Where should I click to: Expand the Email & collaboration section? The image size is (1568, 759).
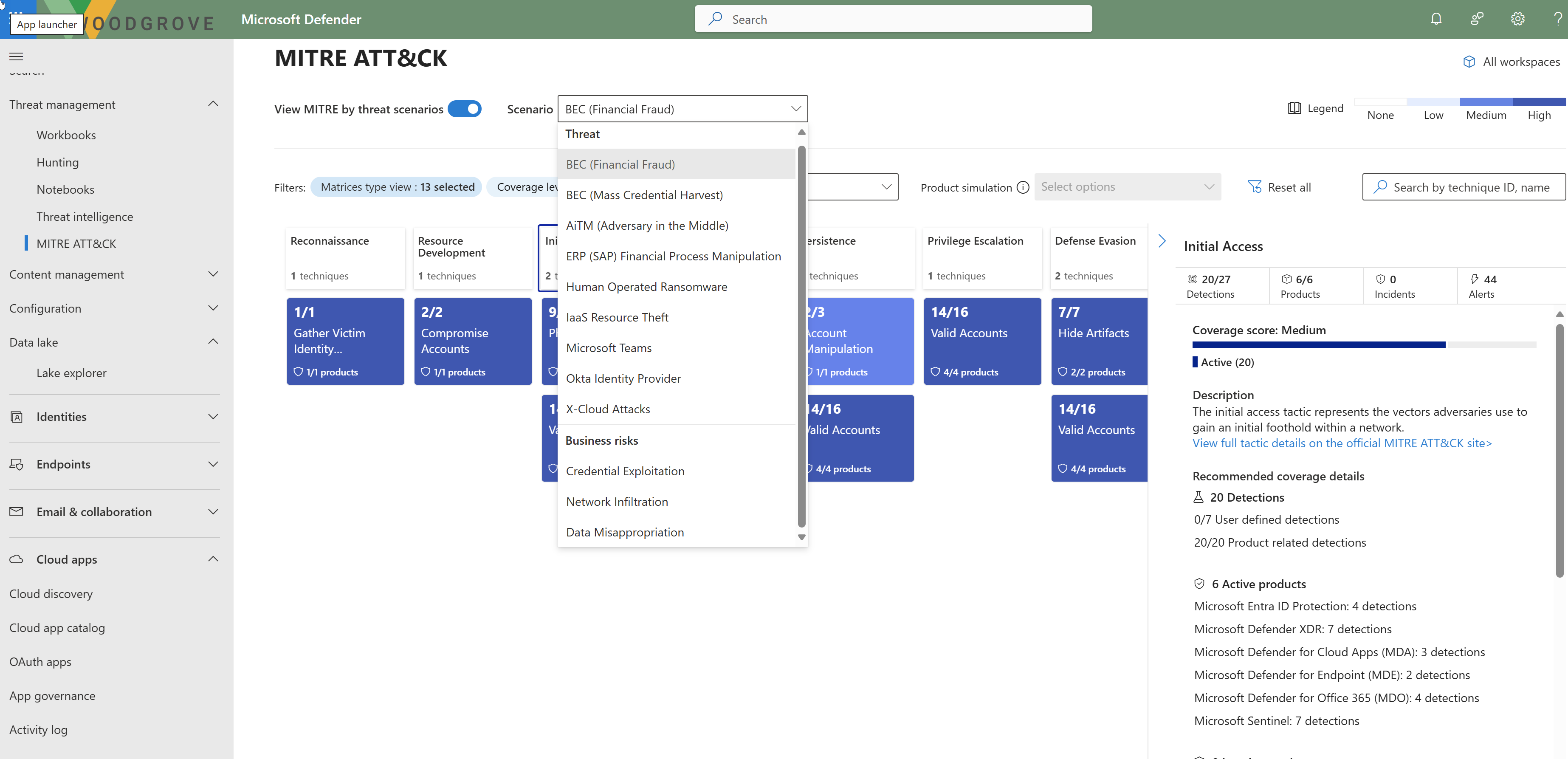click(213, 512)
